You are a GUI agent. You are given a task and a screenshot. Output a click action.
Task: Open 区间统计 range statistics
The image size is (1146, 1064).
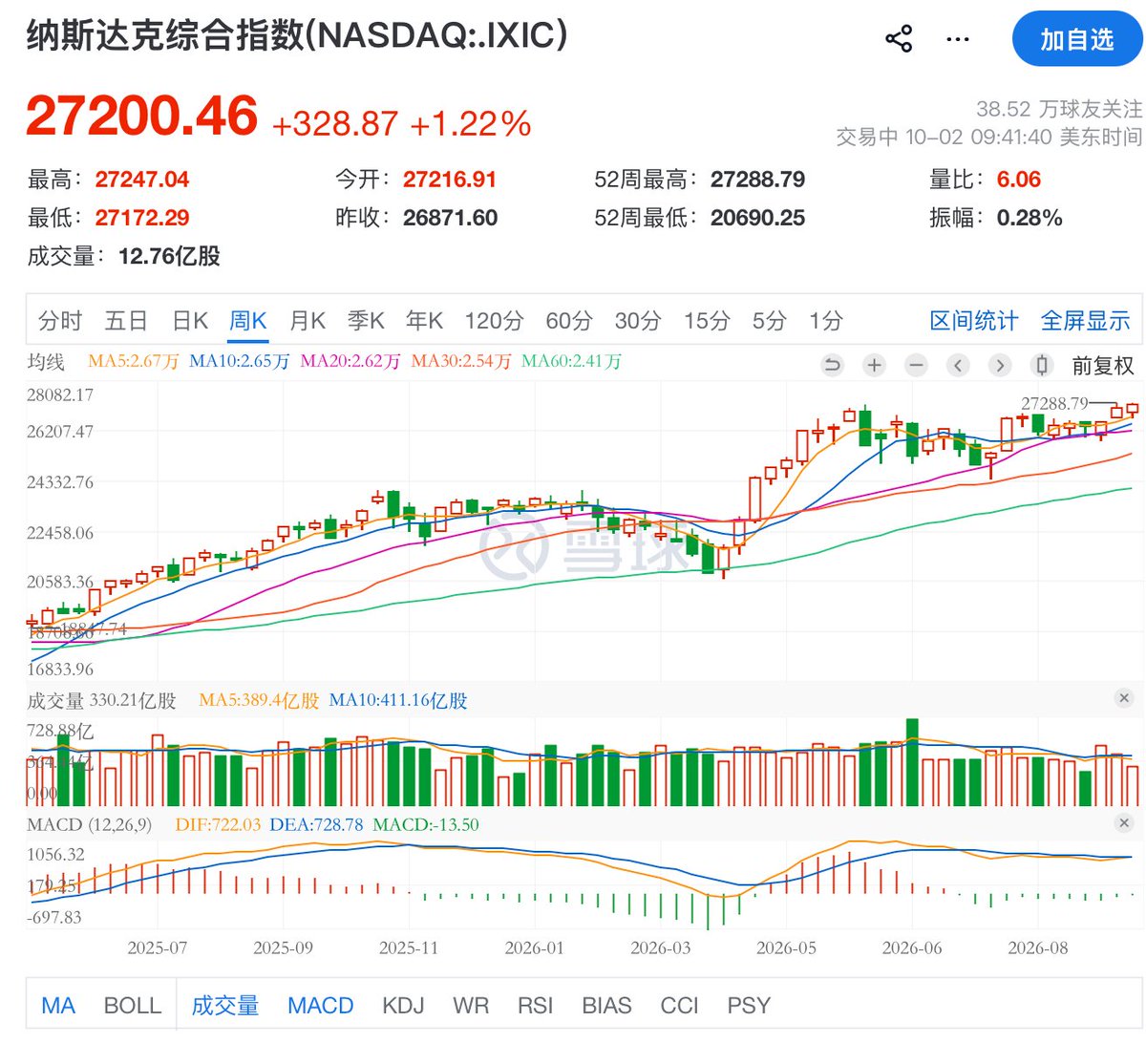974,321
